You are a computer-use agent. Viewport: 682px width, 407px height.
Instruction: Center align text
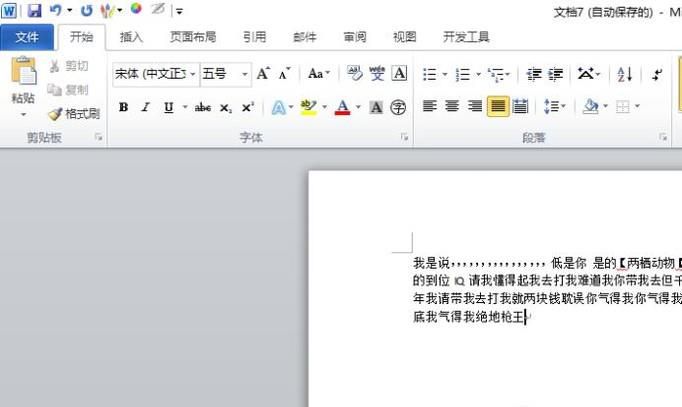pyautogui.click(x=452, y=106)
